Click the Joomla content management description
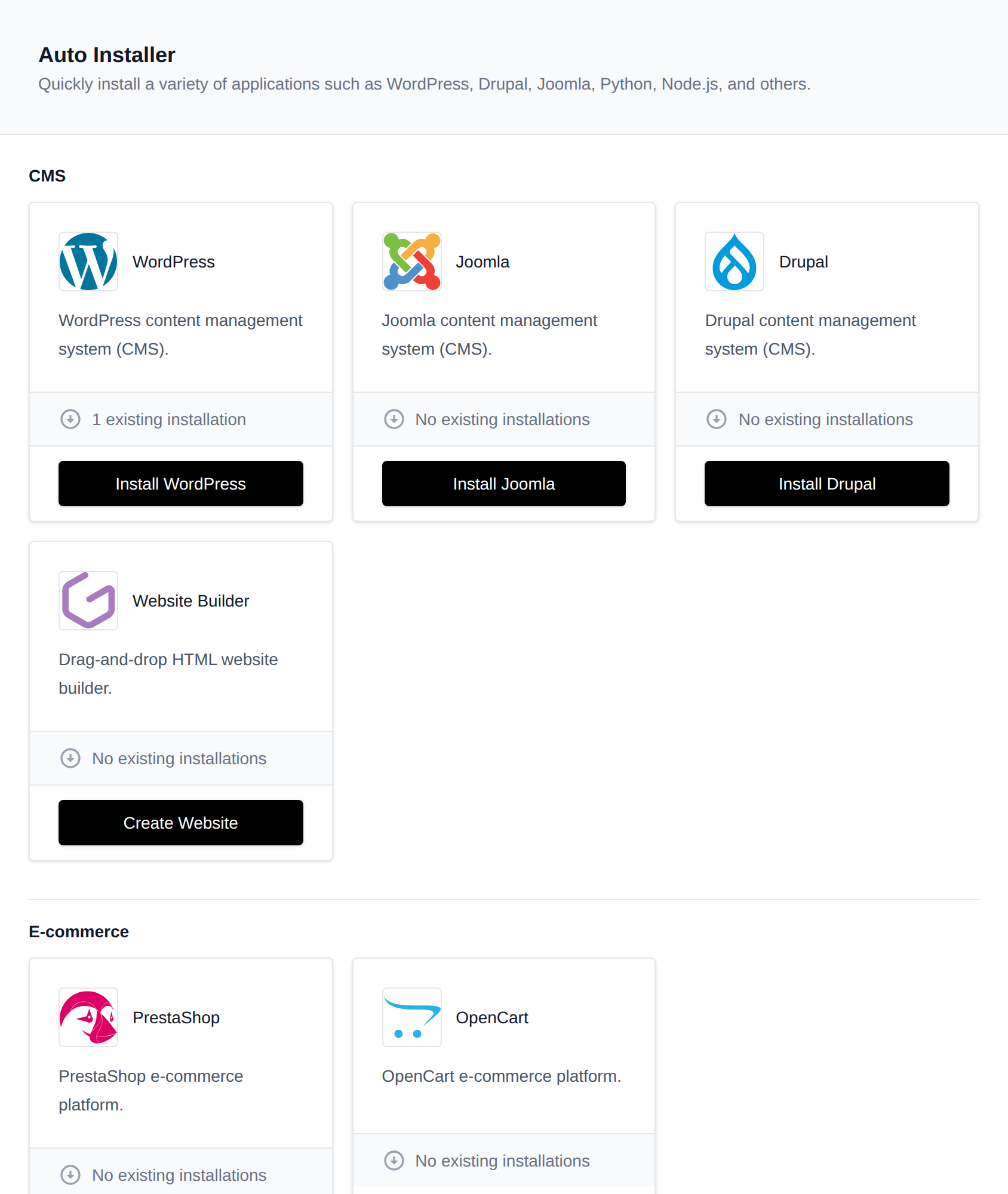1008x1194 pixels. (489, 334)
